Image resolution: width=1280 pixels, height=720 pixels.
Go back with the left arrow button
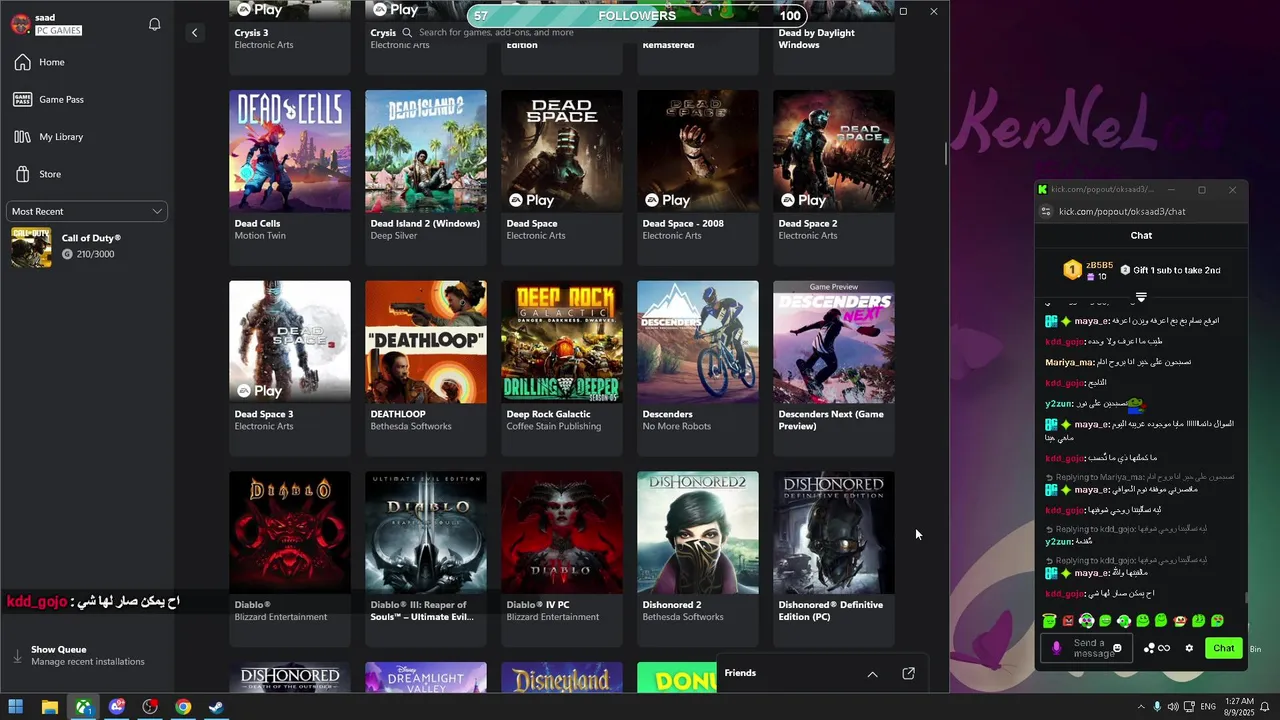(x=194, y=32)
